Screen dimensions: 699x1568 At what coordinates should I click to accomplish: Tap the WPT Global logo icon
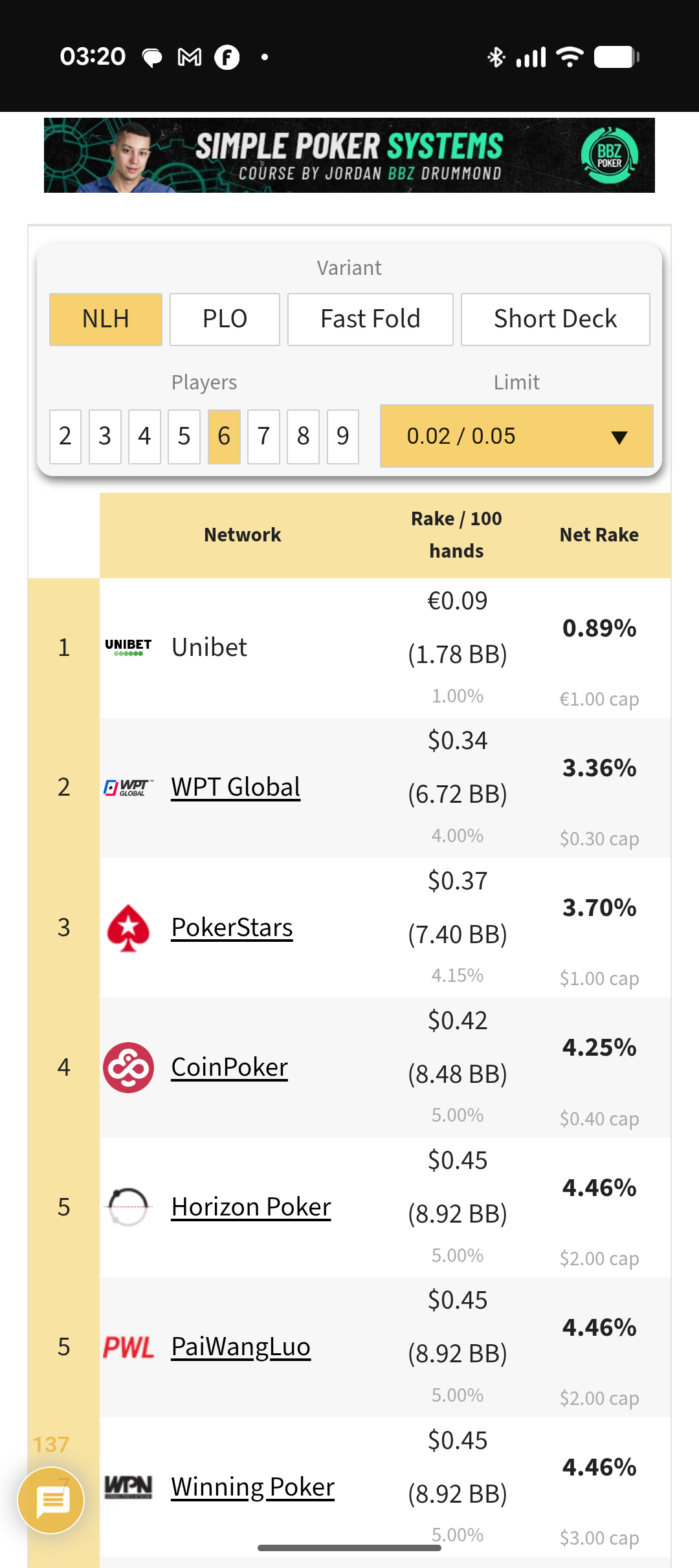tap(128, 787)
